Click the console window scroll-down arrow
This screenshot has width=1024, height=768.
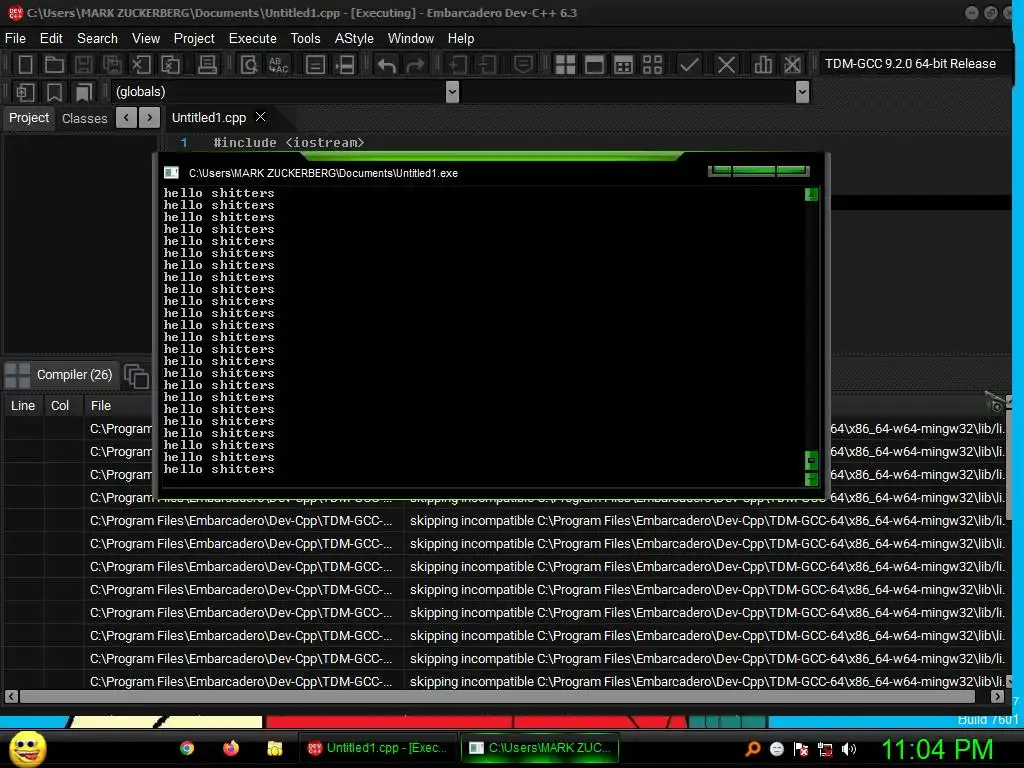[x=811, y=479]
